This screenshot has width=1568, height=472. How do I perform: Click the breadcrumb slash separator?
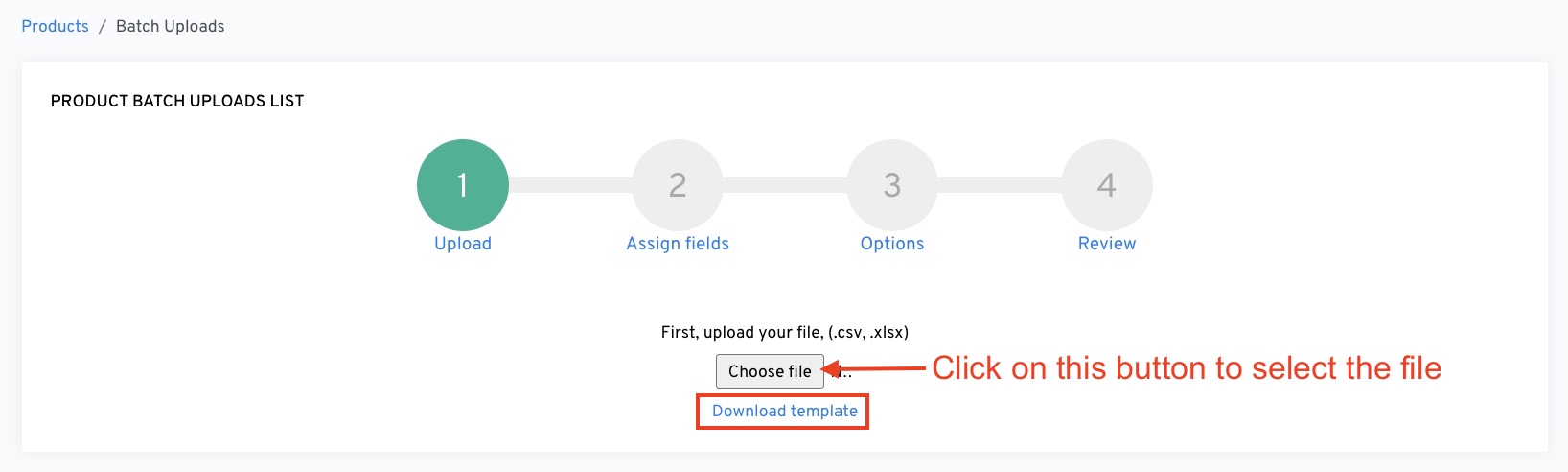tap(103, 26)
